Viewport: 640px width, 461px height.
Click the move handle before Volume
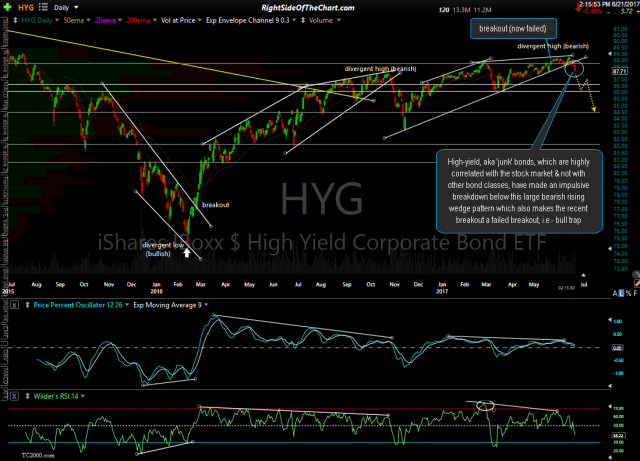pyautogui.click(x=302, y=20)
